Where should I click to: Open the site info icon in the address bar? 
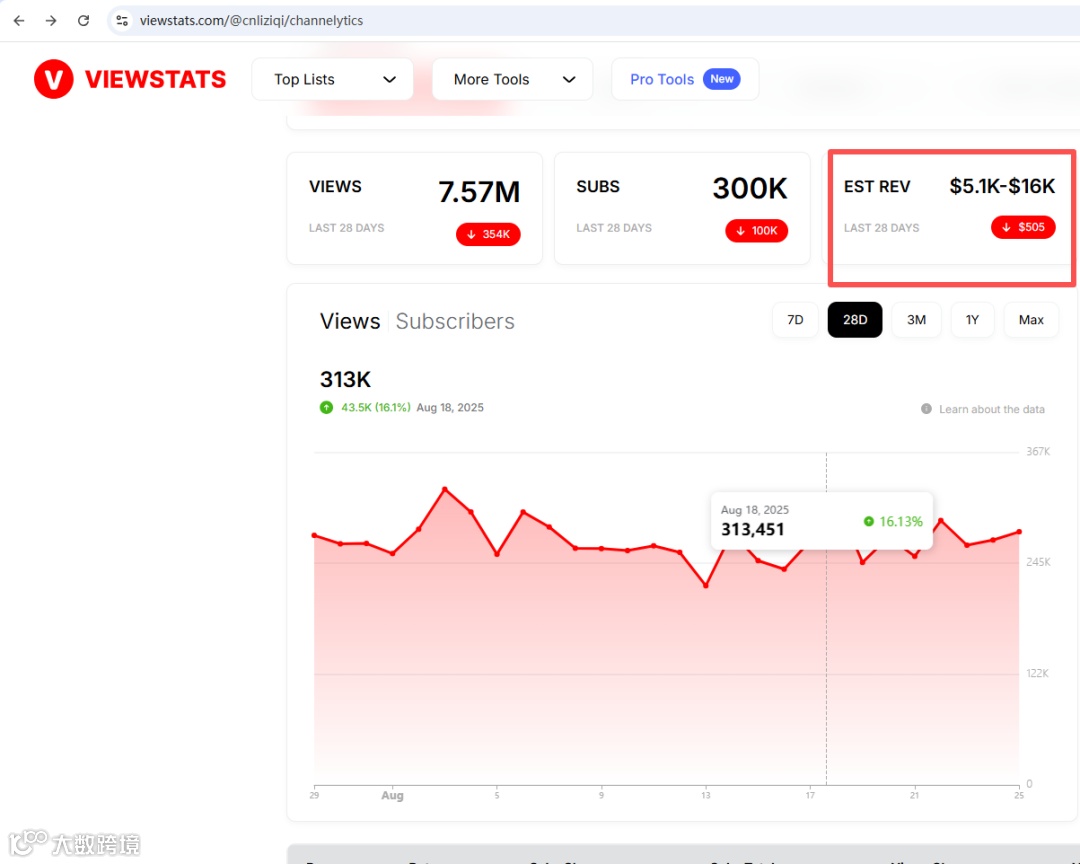(122, 21)
